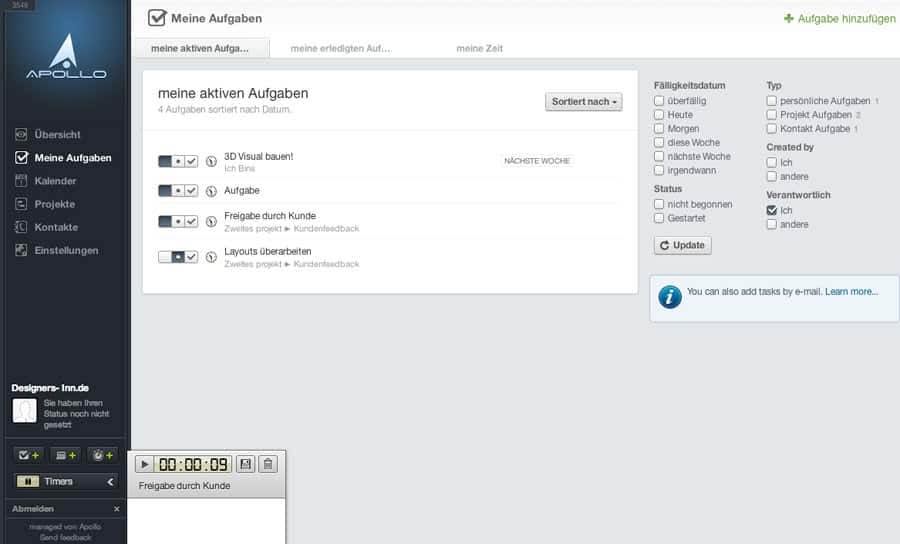The width and height of the screenshot is (900, 544).
Task: Collapse the Timers panel arrow
Action: pyautogui.click(x=110, y=481)
